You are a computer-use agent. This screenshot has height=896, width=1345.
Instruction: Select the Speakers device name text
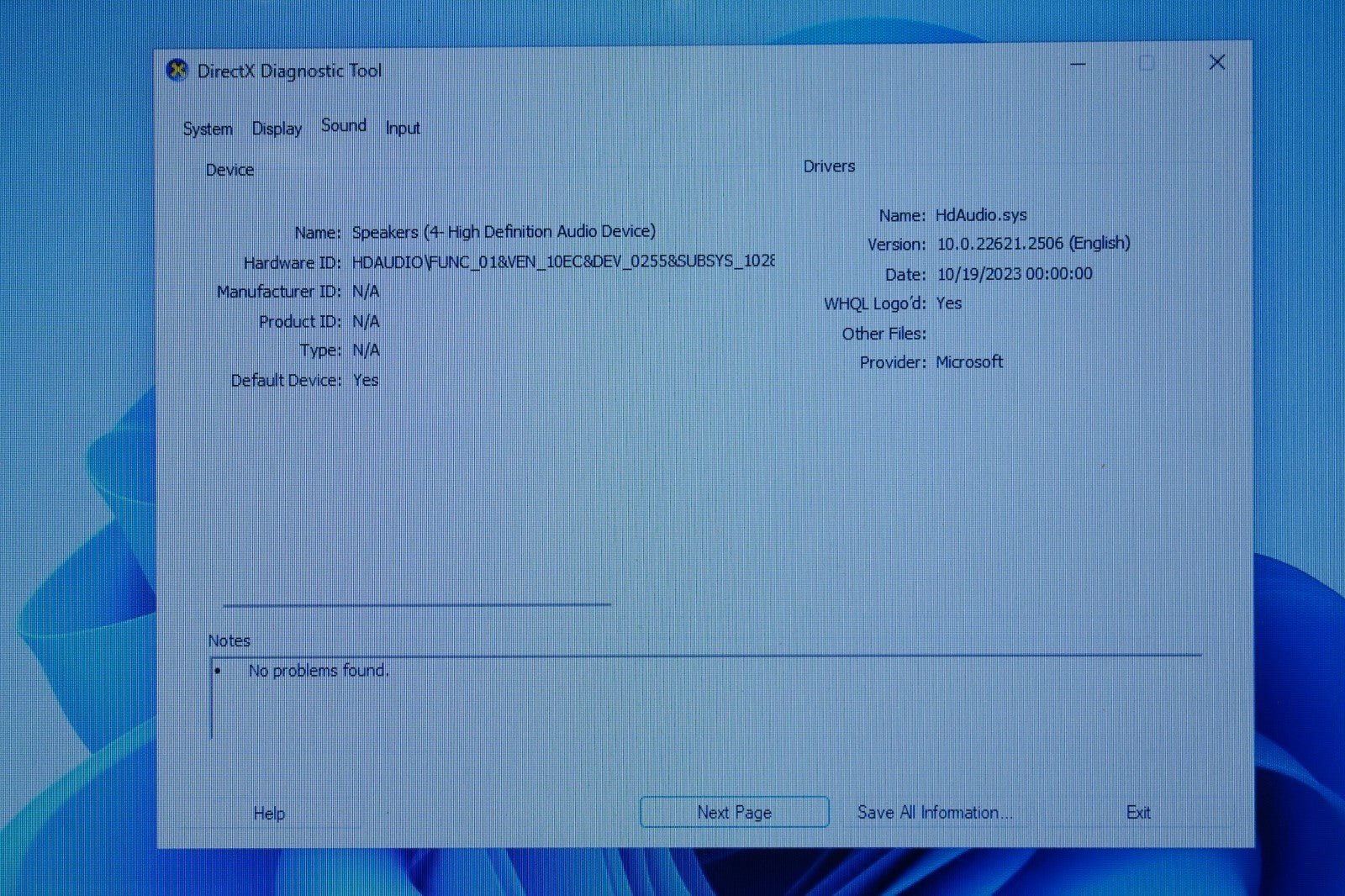coord(503,231)
